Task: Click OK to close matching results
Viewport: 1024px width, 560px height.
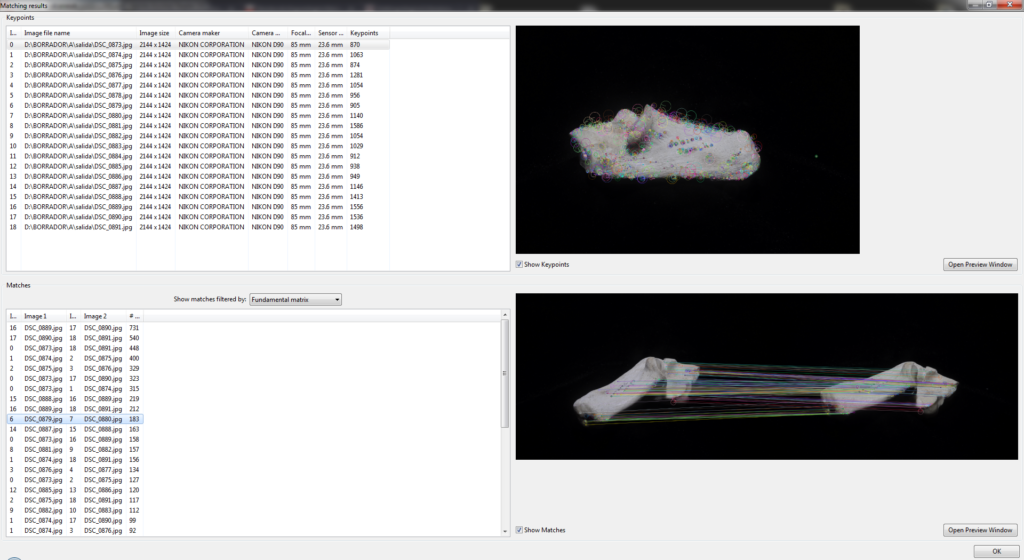Action: (995, 551)
